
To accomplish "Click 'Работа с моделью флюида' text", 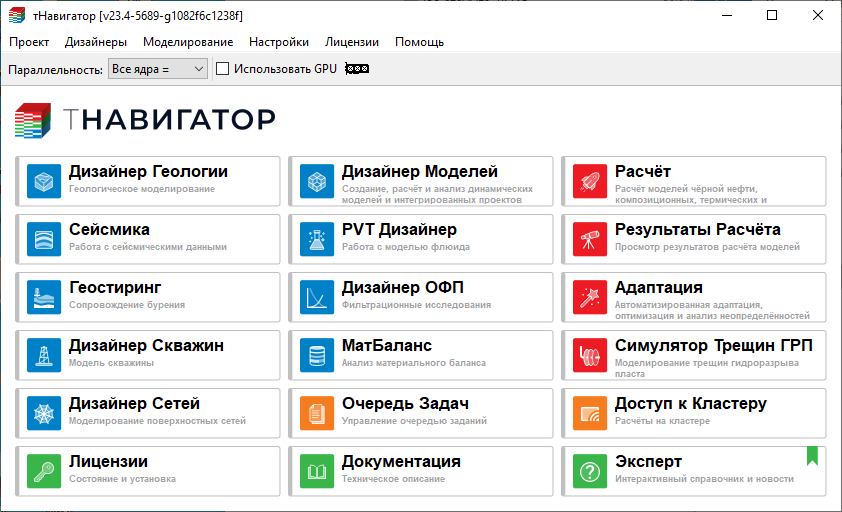I will (x=406, y=247).
